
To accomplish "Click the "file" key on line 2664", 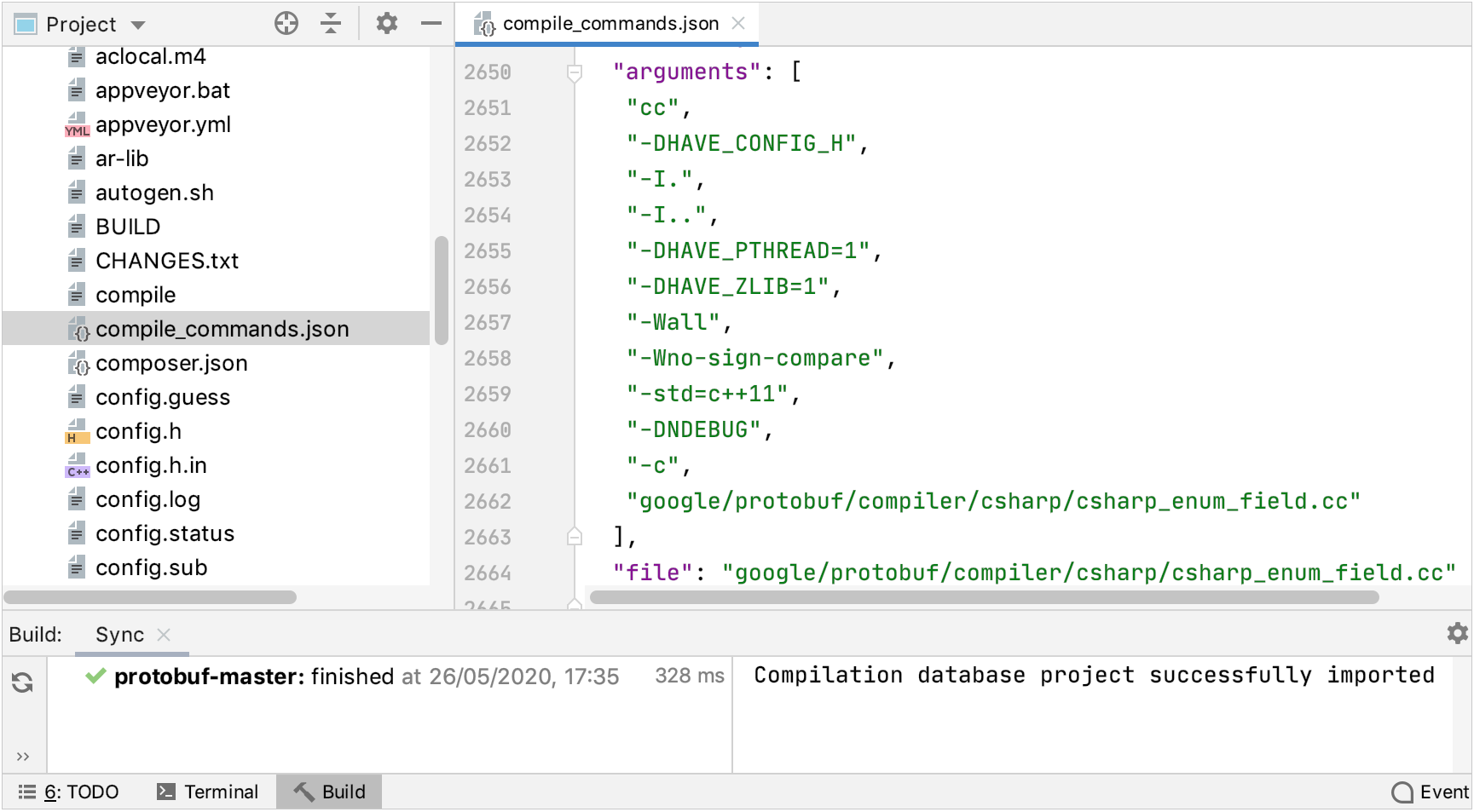I will coord(653,573).
